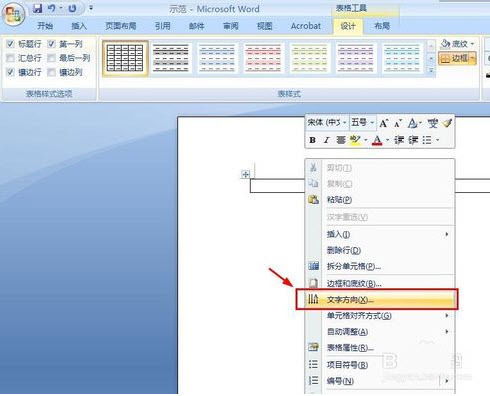Click bullets icon in mini toolbar

[427, 140]
